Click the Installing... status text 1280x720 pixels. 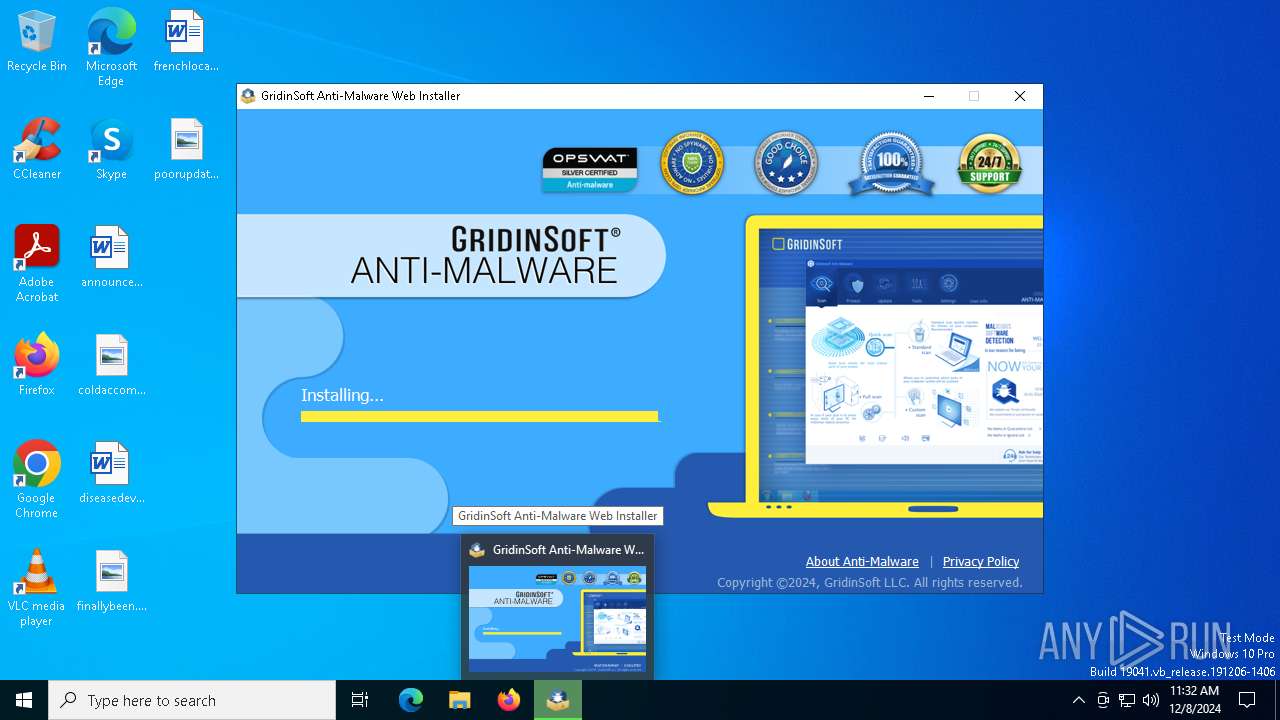tap(342, 395)
